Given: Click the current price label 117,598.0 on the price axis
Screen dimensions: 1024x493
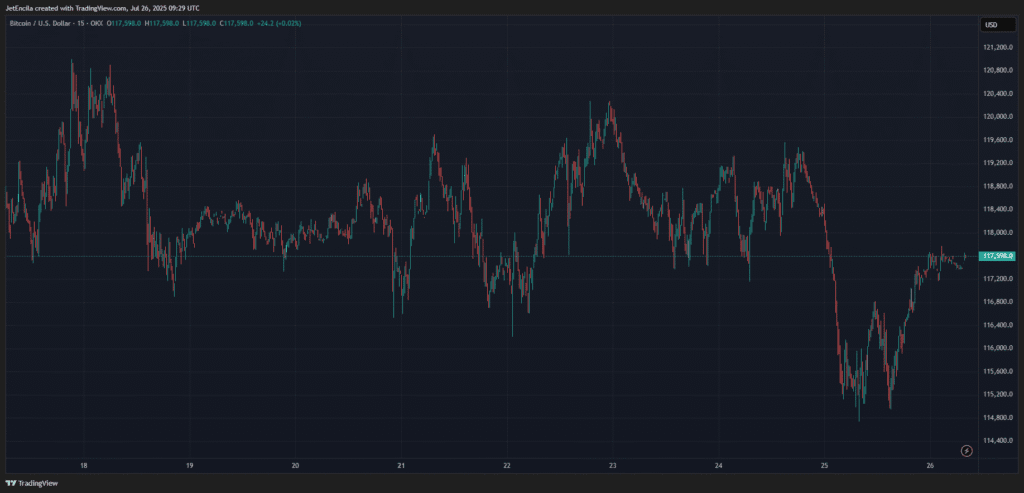Looking at the screenshot, I should 1000,256.
